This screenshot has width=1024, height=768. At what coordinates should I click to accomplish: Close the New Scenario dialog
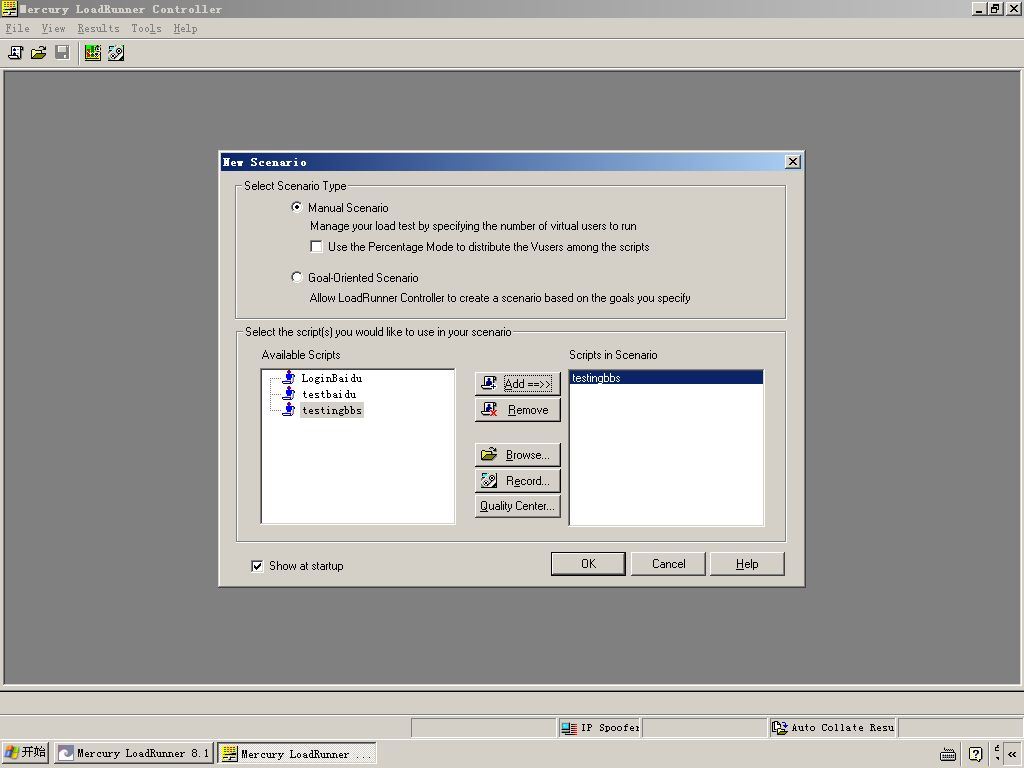pyautogui.click(x=793, y=161)
